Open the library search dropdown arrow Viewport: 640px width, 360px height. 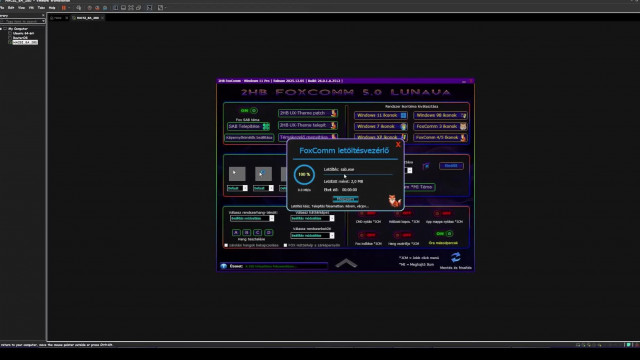point(43,21)
